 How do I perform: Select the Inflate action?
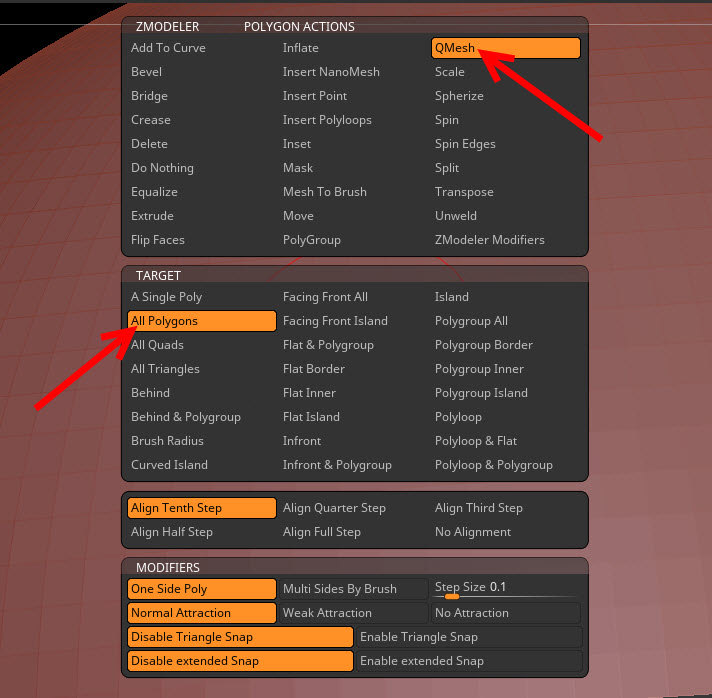(300, 48)
